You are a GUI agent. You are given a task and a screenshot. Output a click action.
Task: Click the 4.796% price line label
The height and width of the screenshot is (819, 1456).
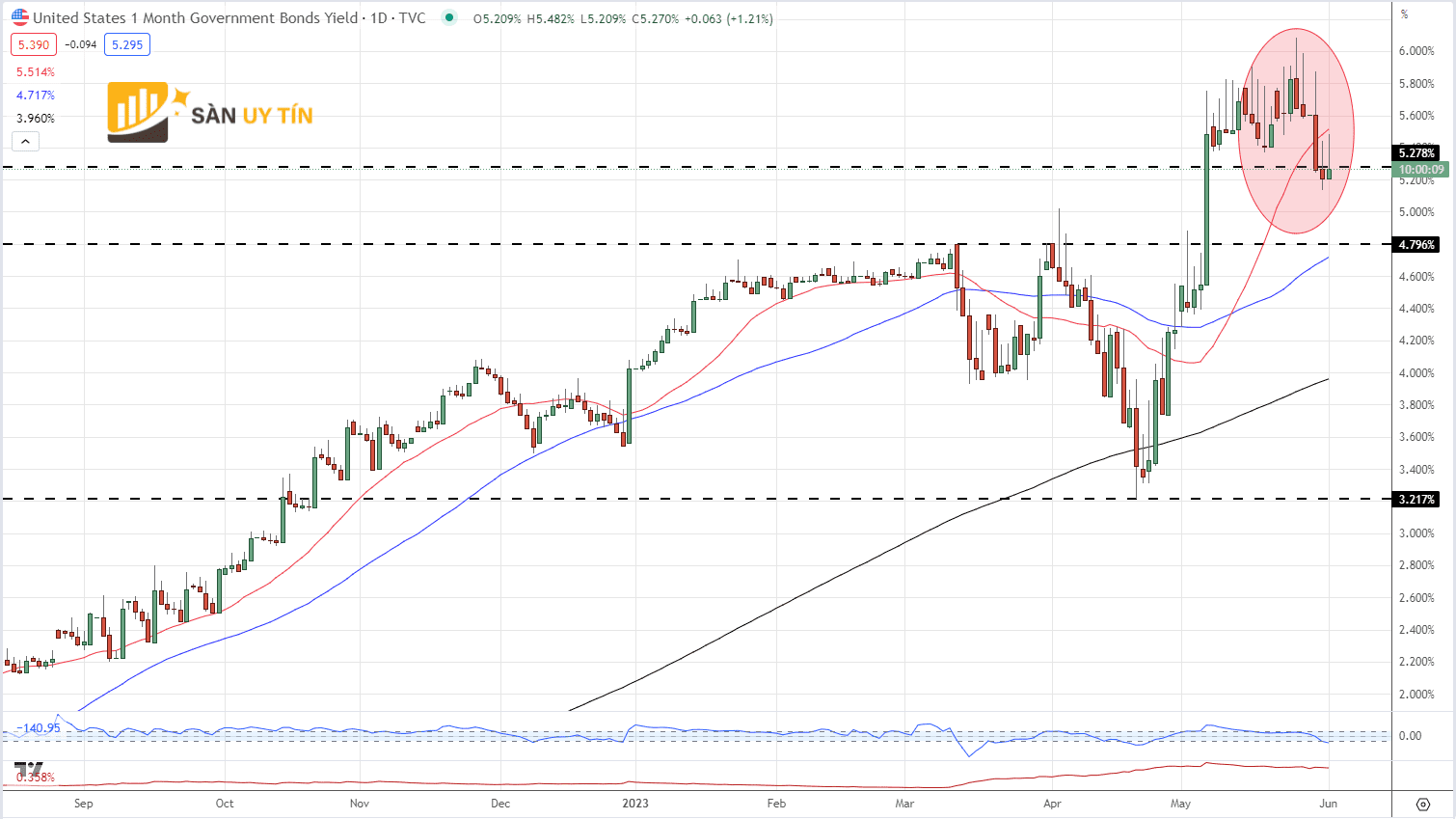click(x=1417, y=244)
